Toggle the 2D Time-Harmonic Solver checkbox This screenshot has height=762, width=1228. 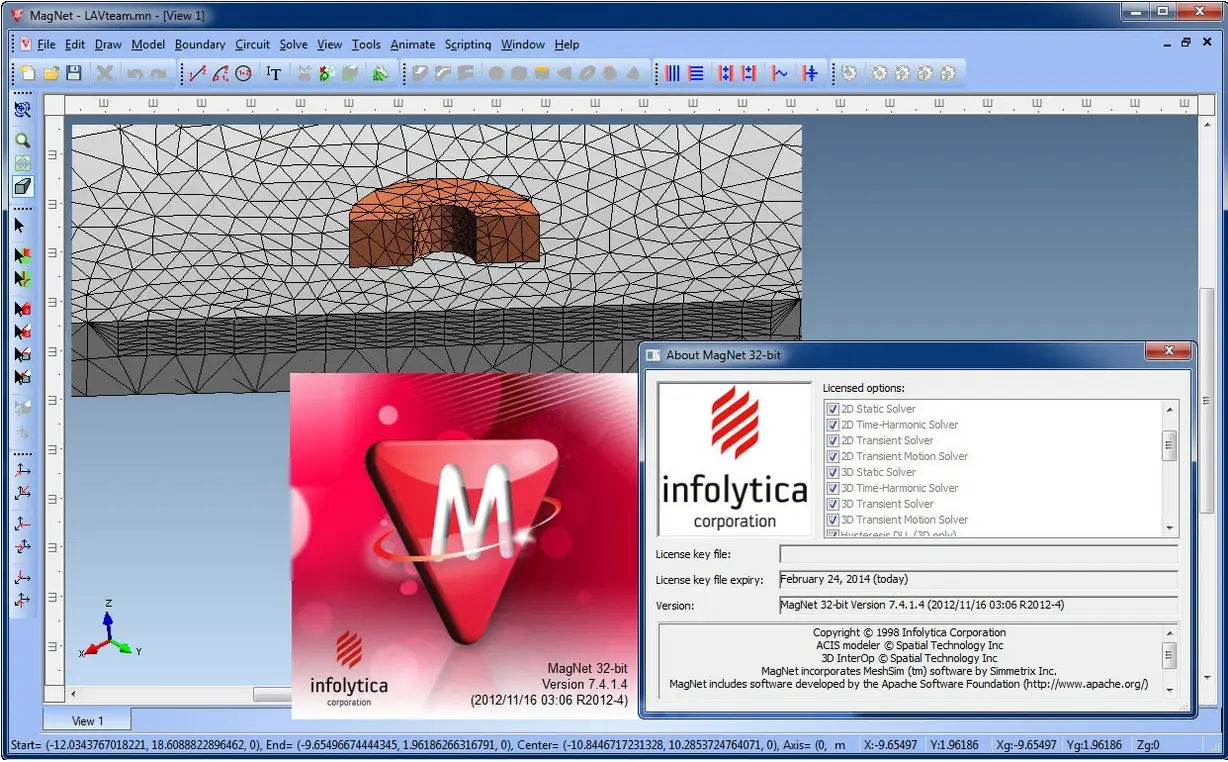[x=832, y=425]
